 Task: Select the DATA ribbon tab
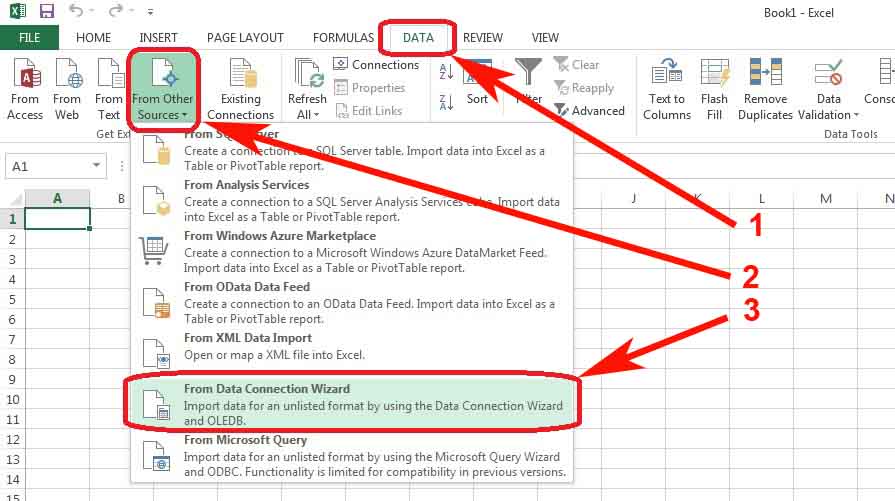[x=418, y=38]
